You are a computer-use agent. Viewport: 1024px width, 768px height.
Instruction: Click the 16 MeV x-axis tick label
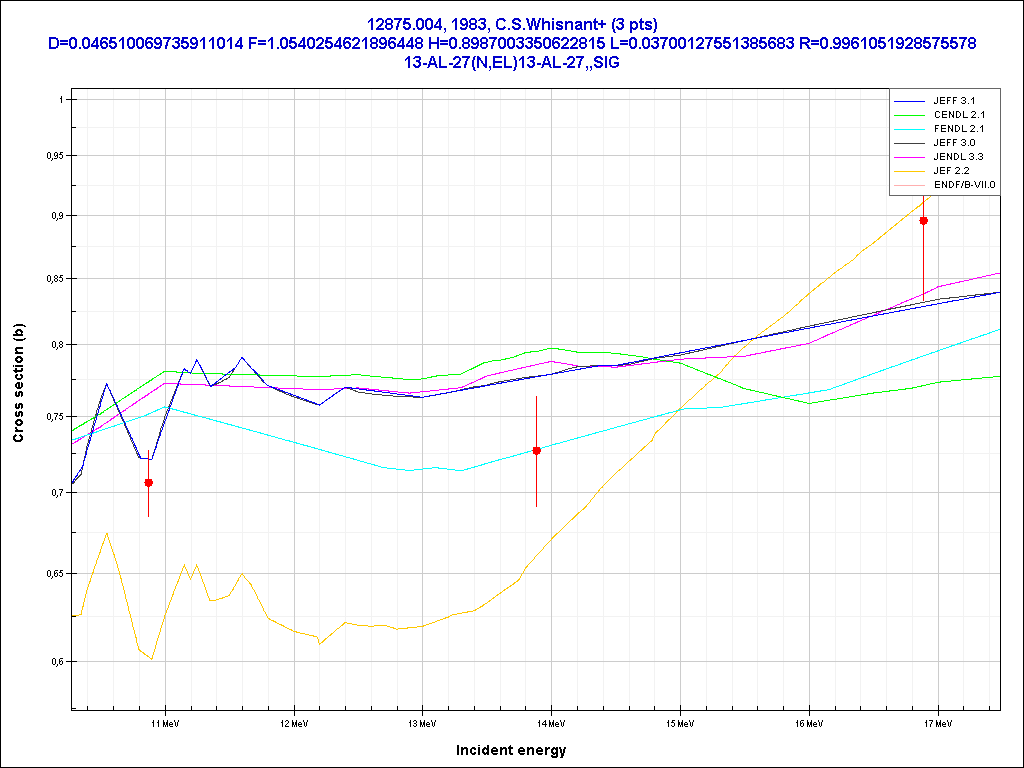[809, 722]
